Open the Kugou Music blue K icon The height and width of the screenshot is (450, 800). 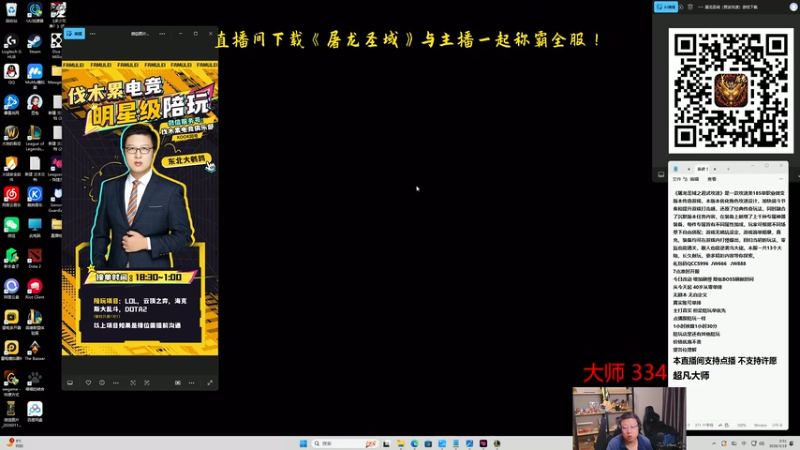35,196
